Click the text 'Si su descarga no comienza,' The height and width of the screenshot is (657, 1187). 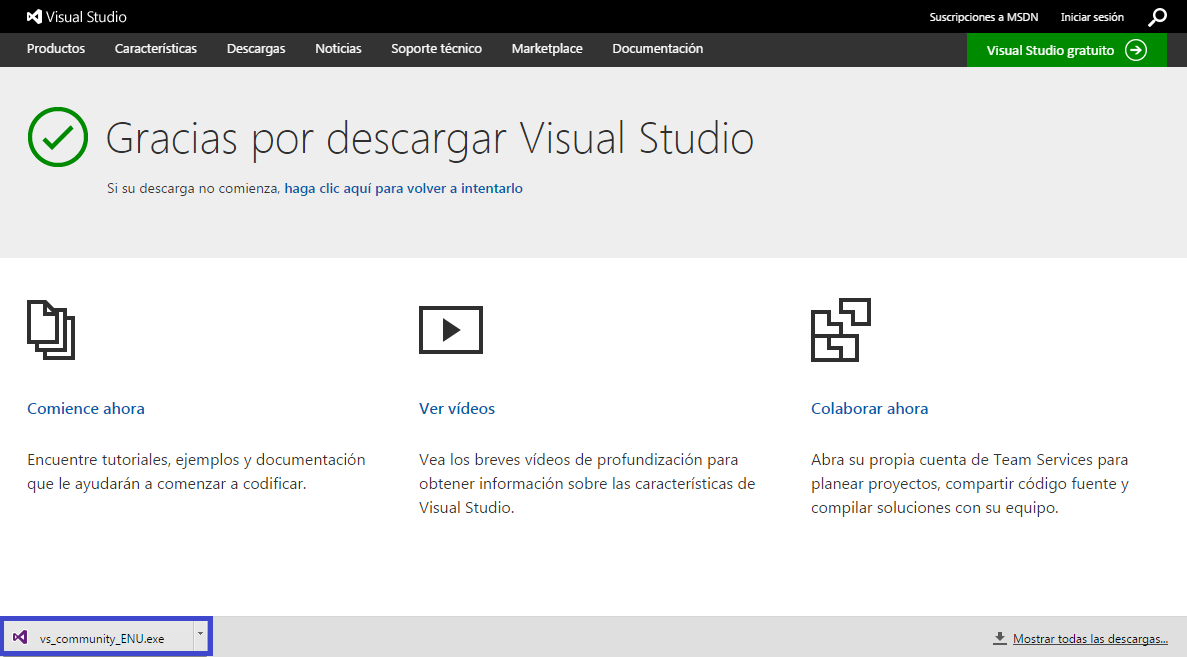click(x=194, y=188)
